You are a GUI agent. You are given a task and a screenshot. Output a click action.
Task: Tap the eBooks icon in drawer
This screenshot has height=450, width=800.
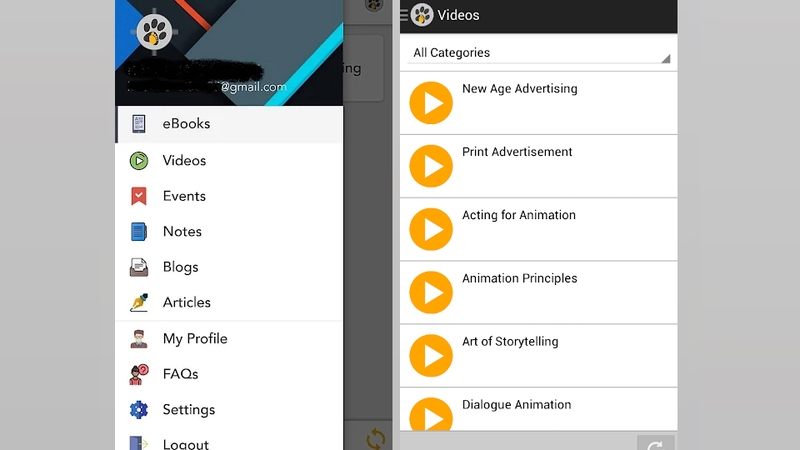click(139, 124)
